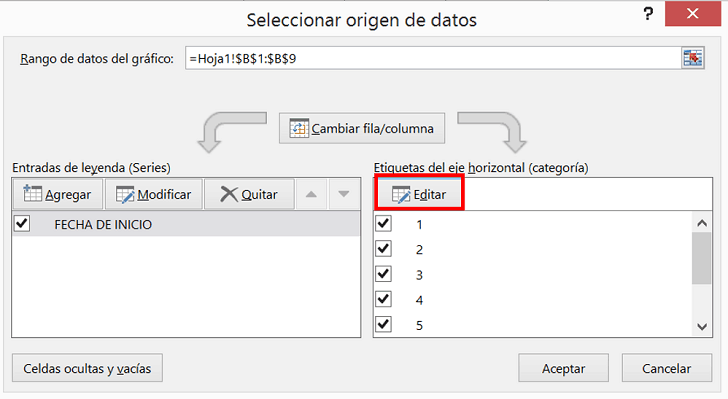
Task: Uncheck the FECHA DE INICIO series checkbox
Action: pos(22,223)
